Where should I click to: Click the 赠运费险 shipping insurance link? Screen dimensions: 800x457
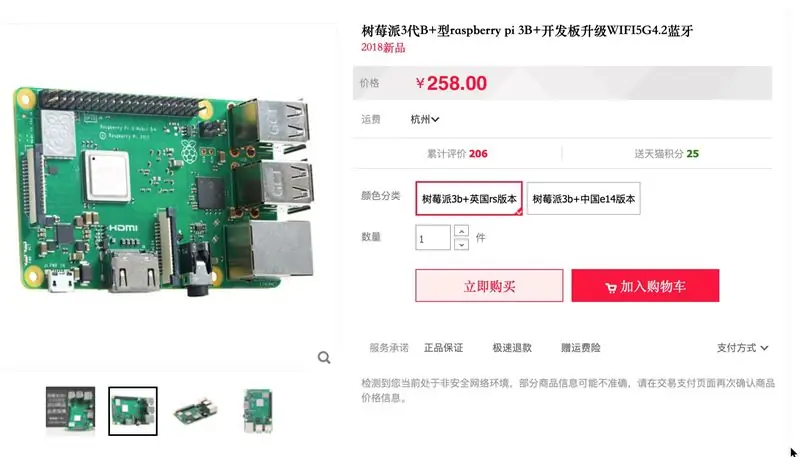click(581, 348)
